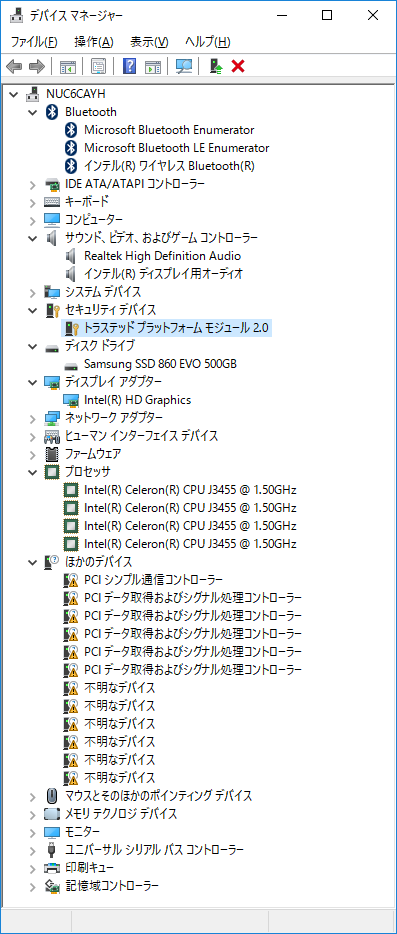Click the warning icon of PCI シンプル通信コントローラー
The image size is (397, 934).
(72, 580)
